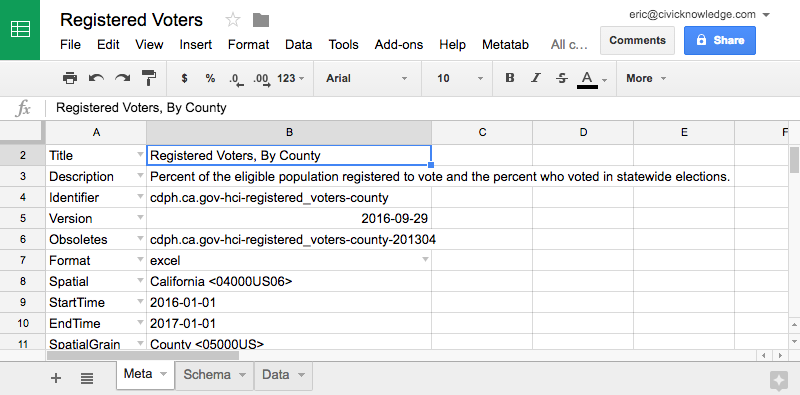Toggle strikethrough formatting
The width and height of the screenshot is (800, 395).
pyautogui.click(x=562, y=78)
